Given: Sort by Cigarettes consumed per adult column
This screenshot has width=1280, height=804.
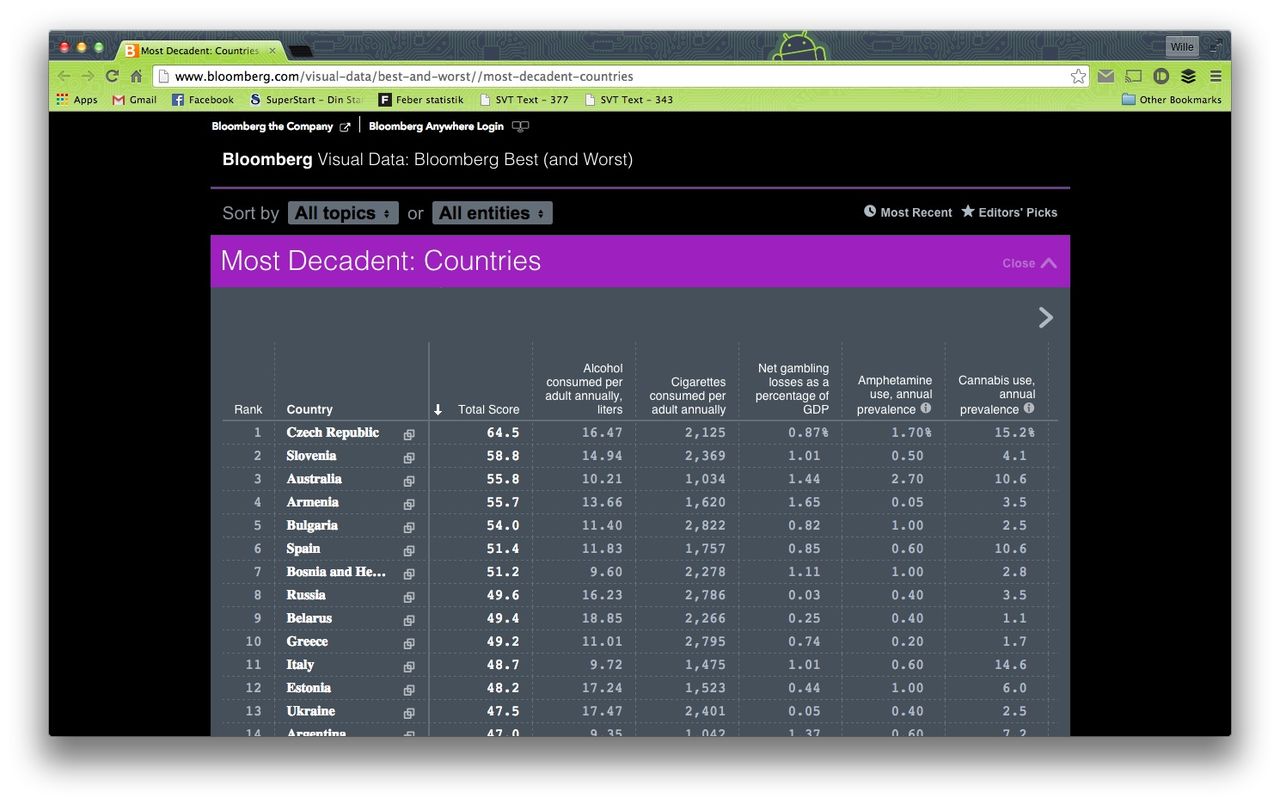Looking at the screenshot, I should point(687,396).
